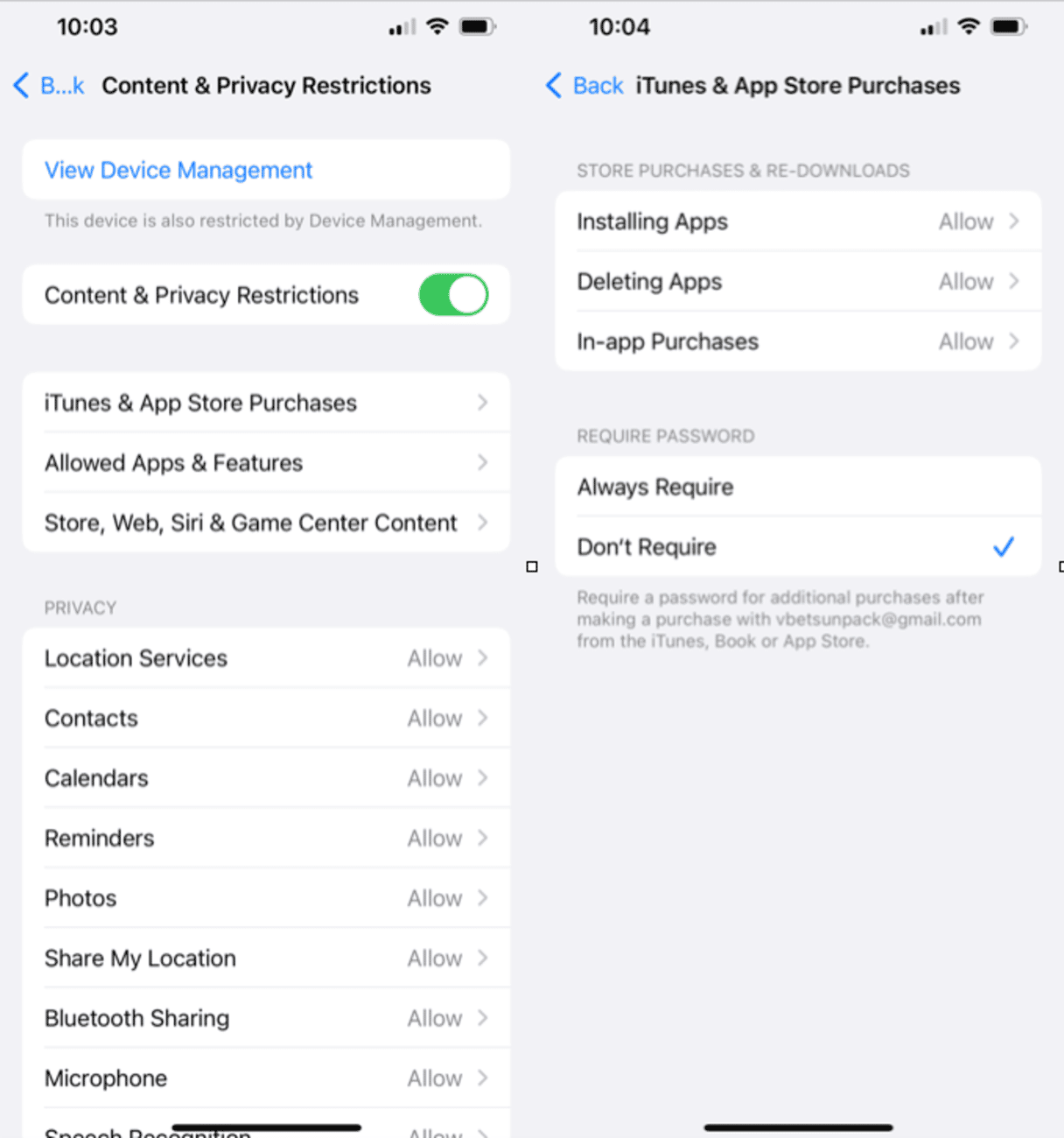The height and width of the screenshot is (1138, 1064).
Task: Tap the battery icon in left status bar
Action: point(478,26)
